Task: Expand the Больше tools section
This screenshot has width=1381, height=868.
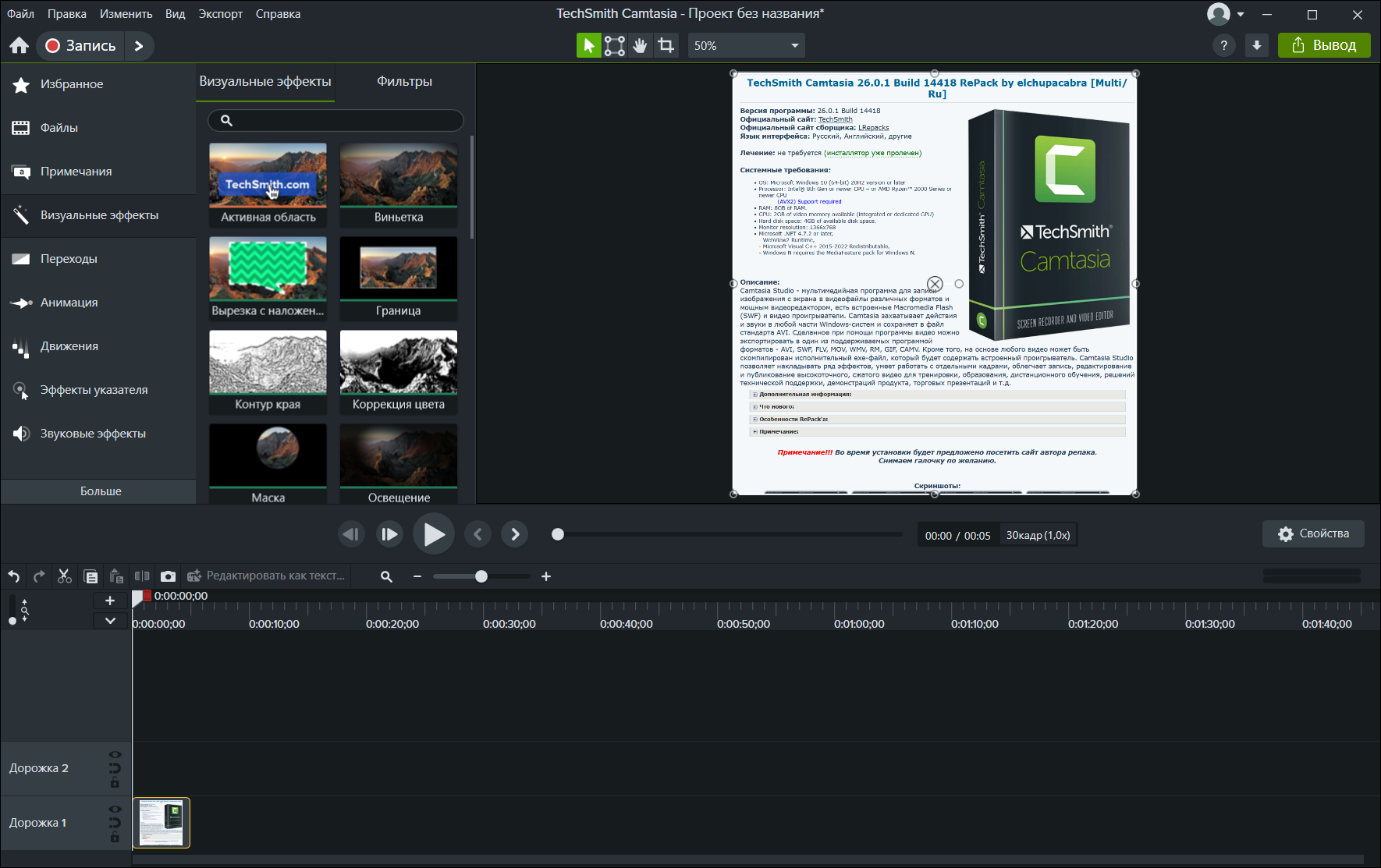Action: pyautogui.click(x=99, y=491)
